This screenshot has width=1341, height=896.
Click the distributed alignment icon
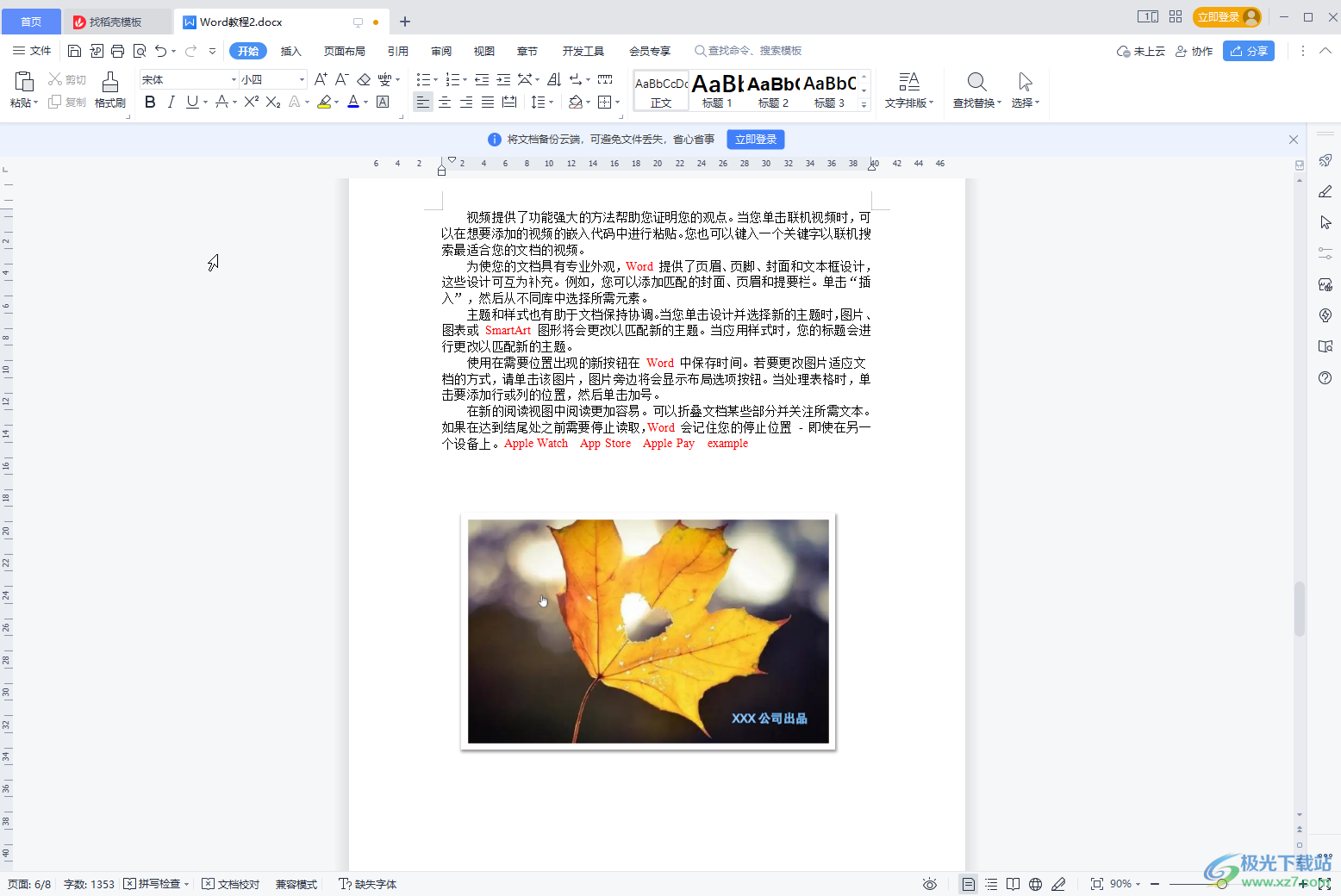coord(509,102)
